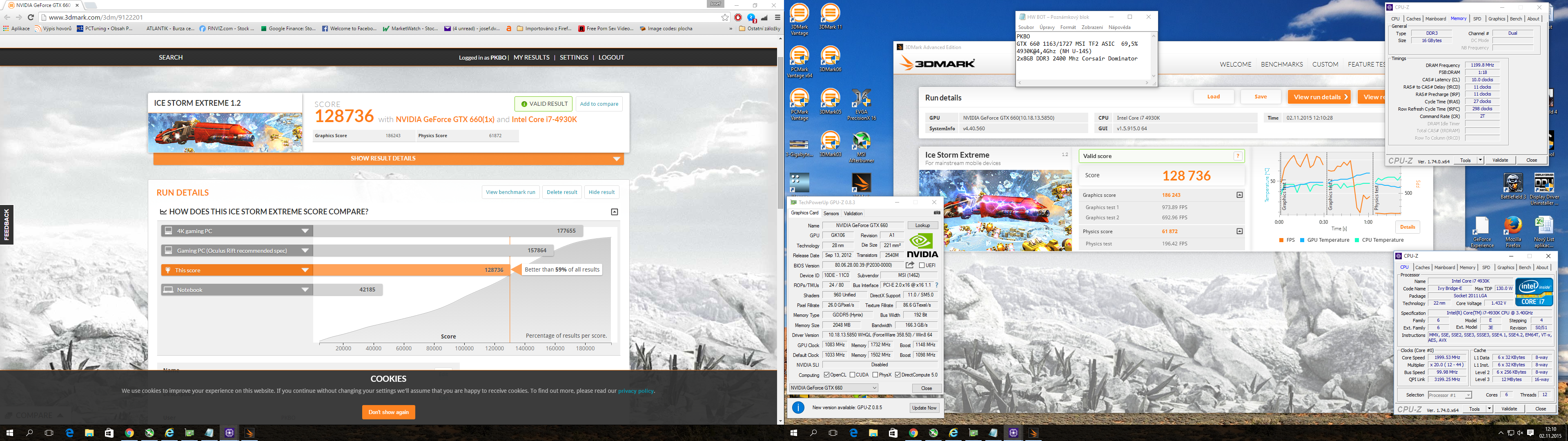This screenshot has height=441, width=1568.
Task: Open the Windows Start menu on the left taskbar
Action: (10, 433)
